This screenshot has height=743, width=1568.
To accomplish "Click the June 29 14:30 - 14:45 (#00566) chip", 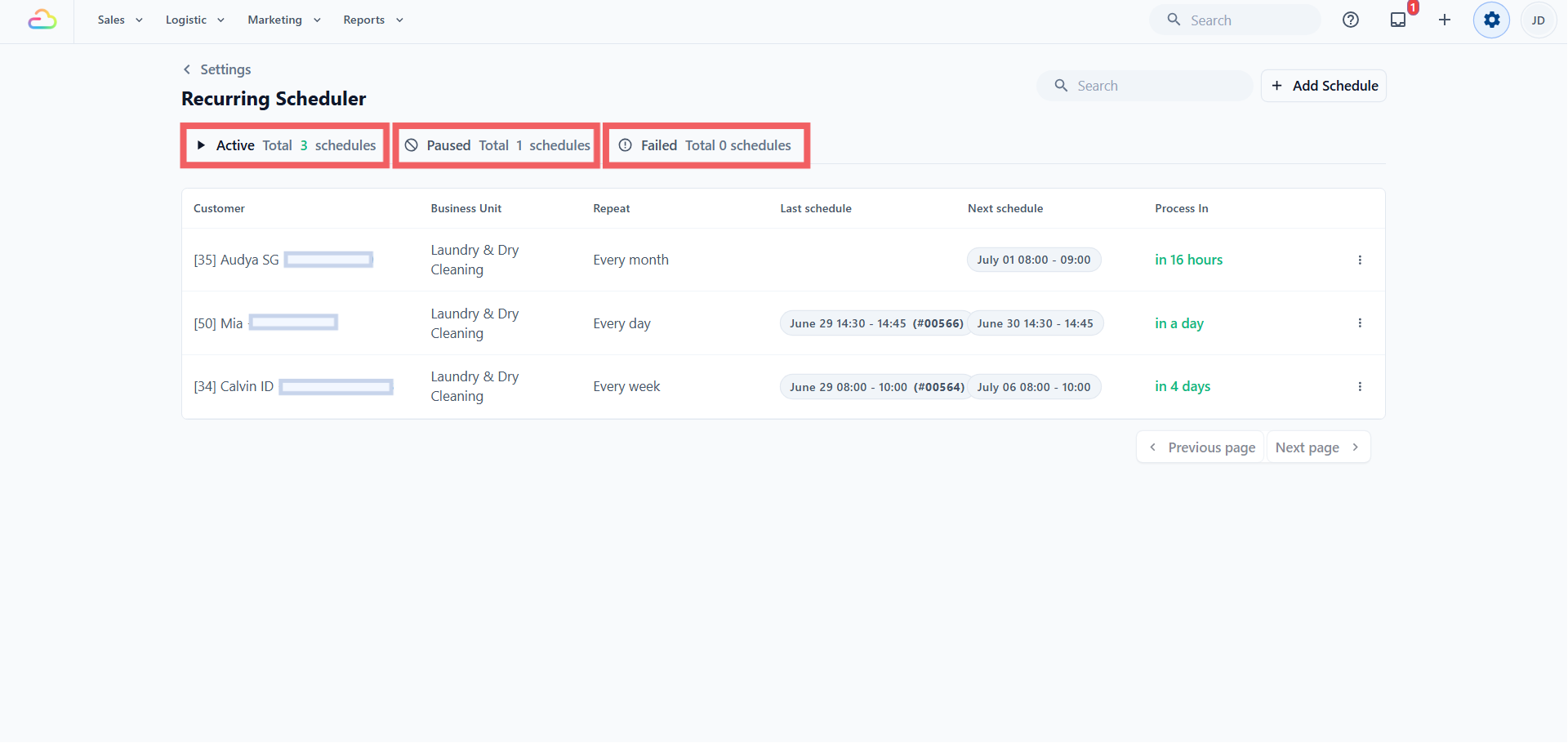I will tap(876, 323).
